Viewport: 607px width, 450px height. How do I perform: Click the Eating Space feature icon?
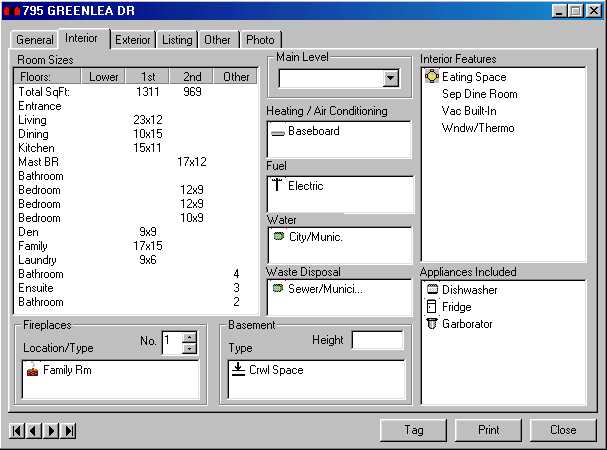[431, 77]
